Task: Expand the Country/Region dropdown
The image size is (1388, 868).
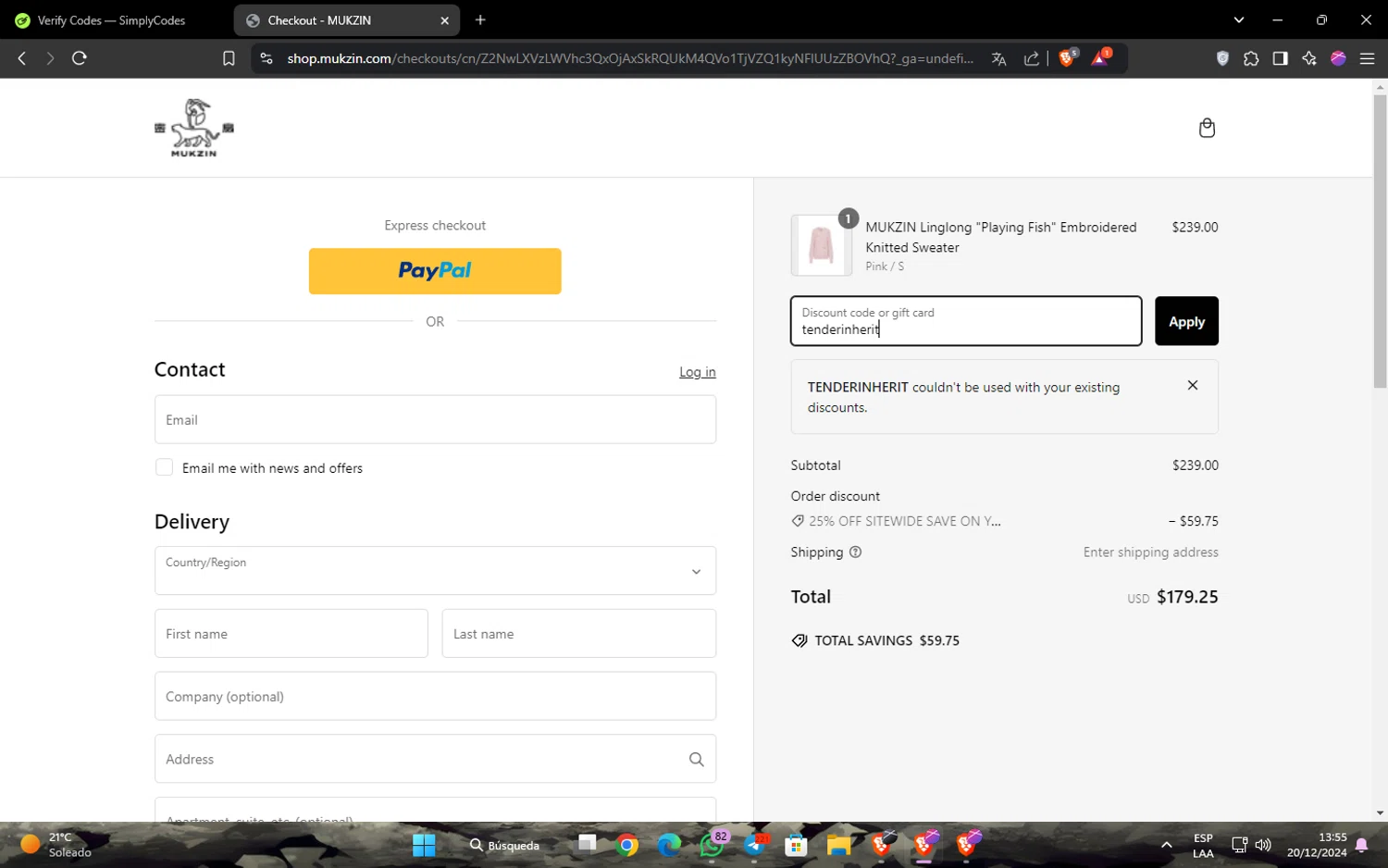Action: 435,571
